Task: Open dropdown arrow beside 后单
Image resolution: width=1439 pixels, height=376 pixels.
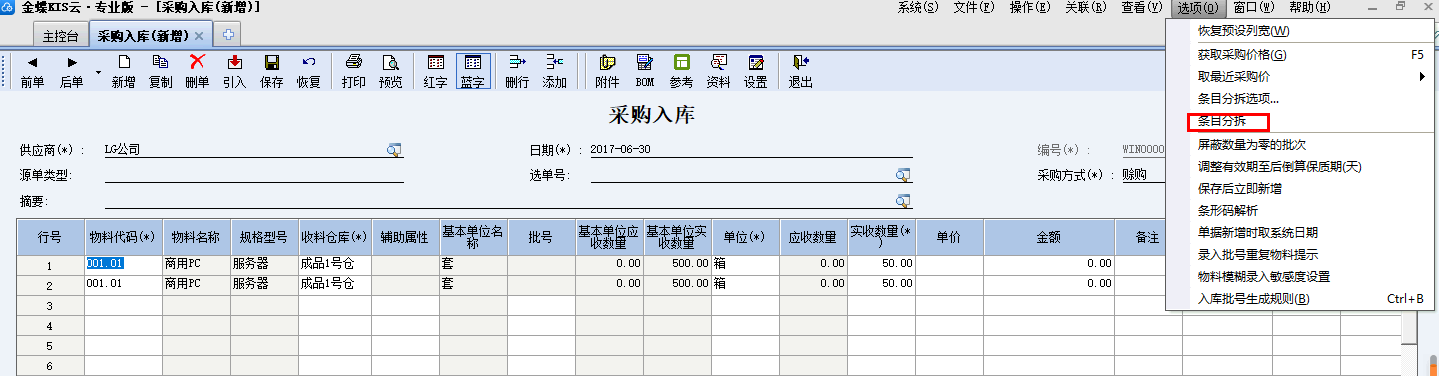Action: click(98, 72)
